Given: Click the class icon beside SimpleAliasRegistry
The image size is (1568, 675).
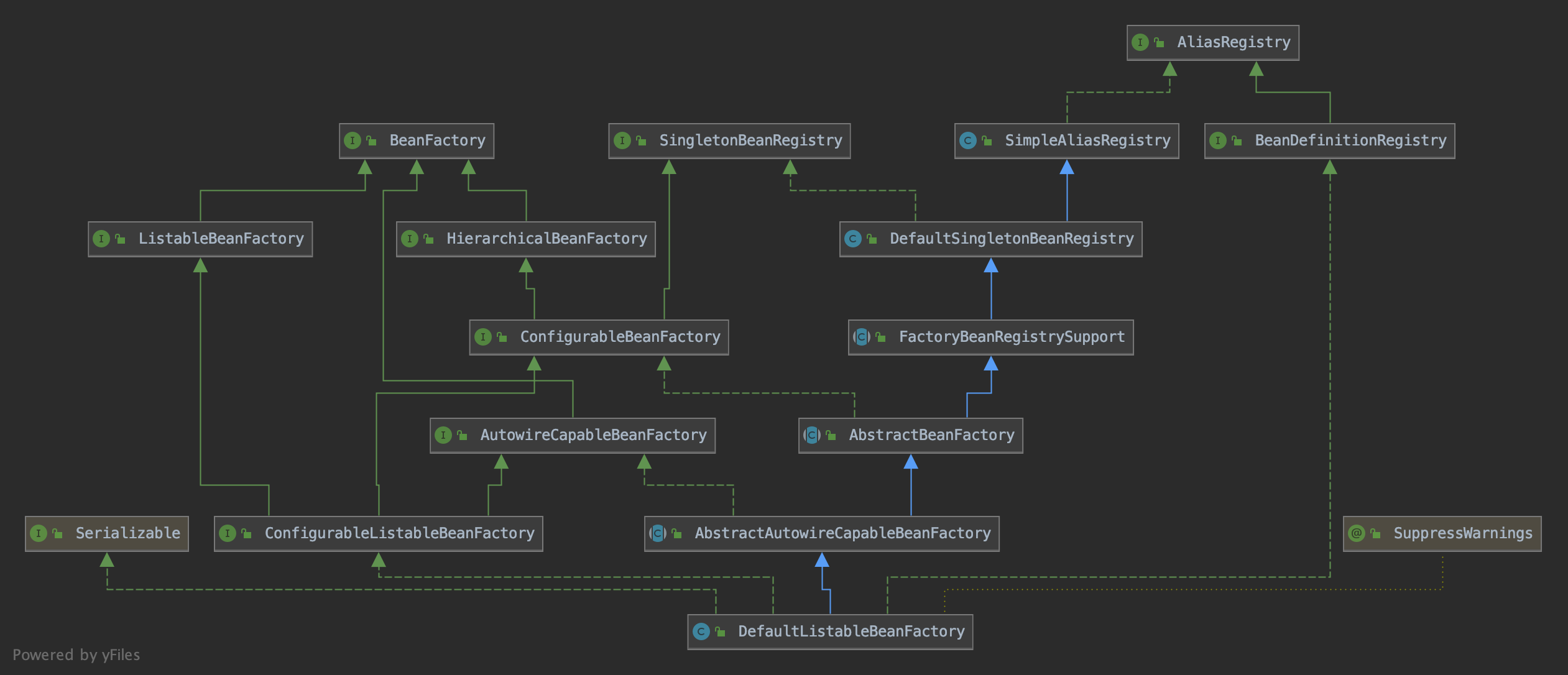Looking at the screenshot, I should coord(967,140).
